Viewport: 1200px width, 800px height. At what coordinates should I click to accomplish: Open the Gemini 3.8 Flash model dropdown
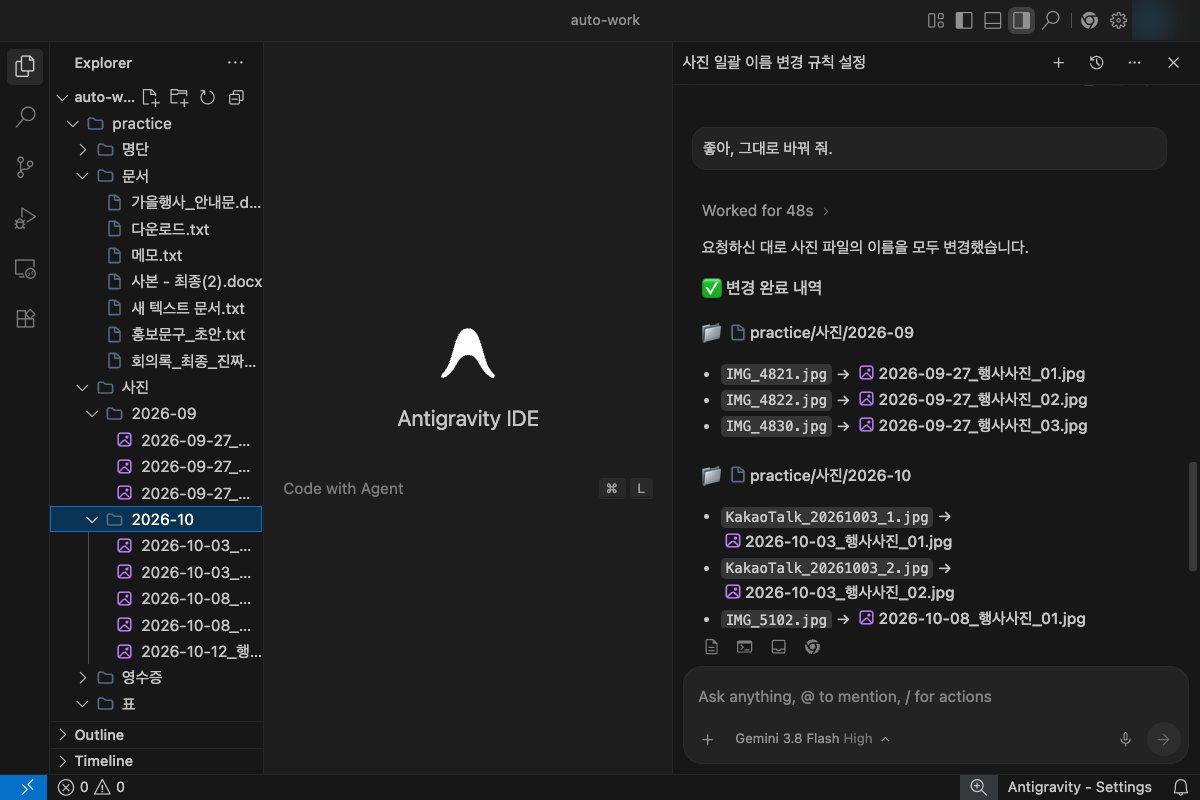(812, 739)
